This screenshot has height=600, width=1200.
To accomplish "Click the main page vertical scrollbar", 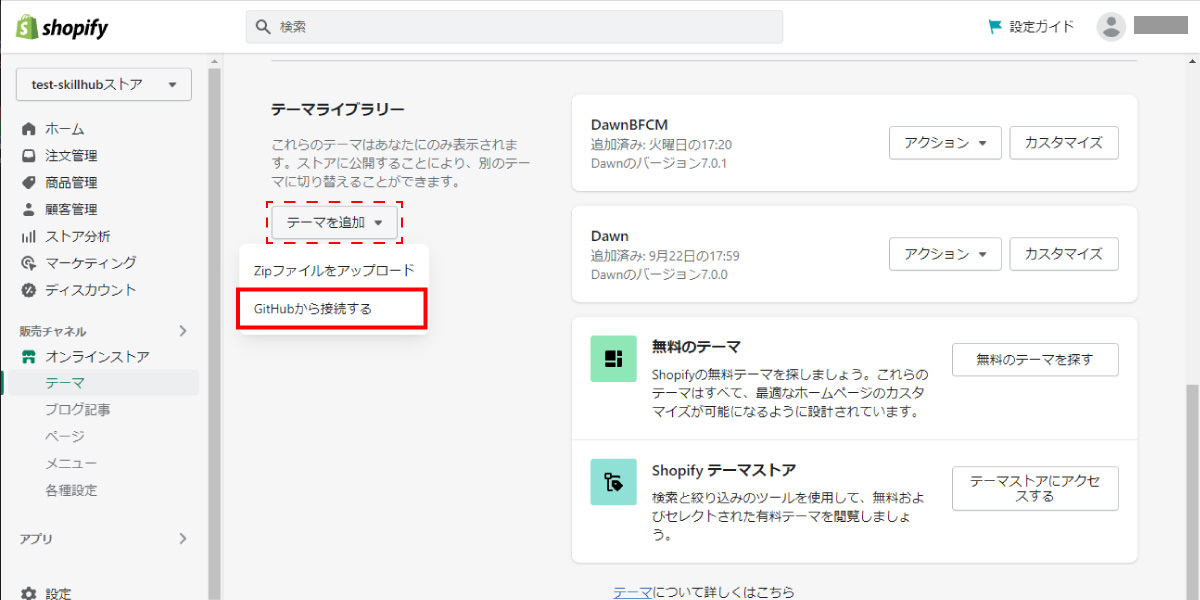I will 1192,490.
